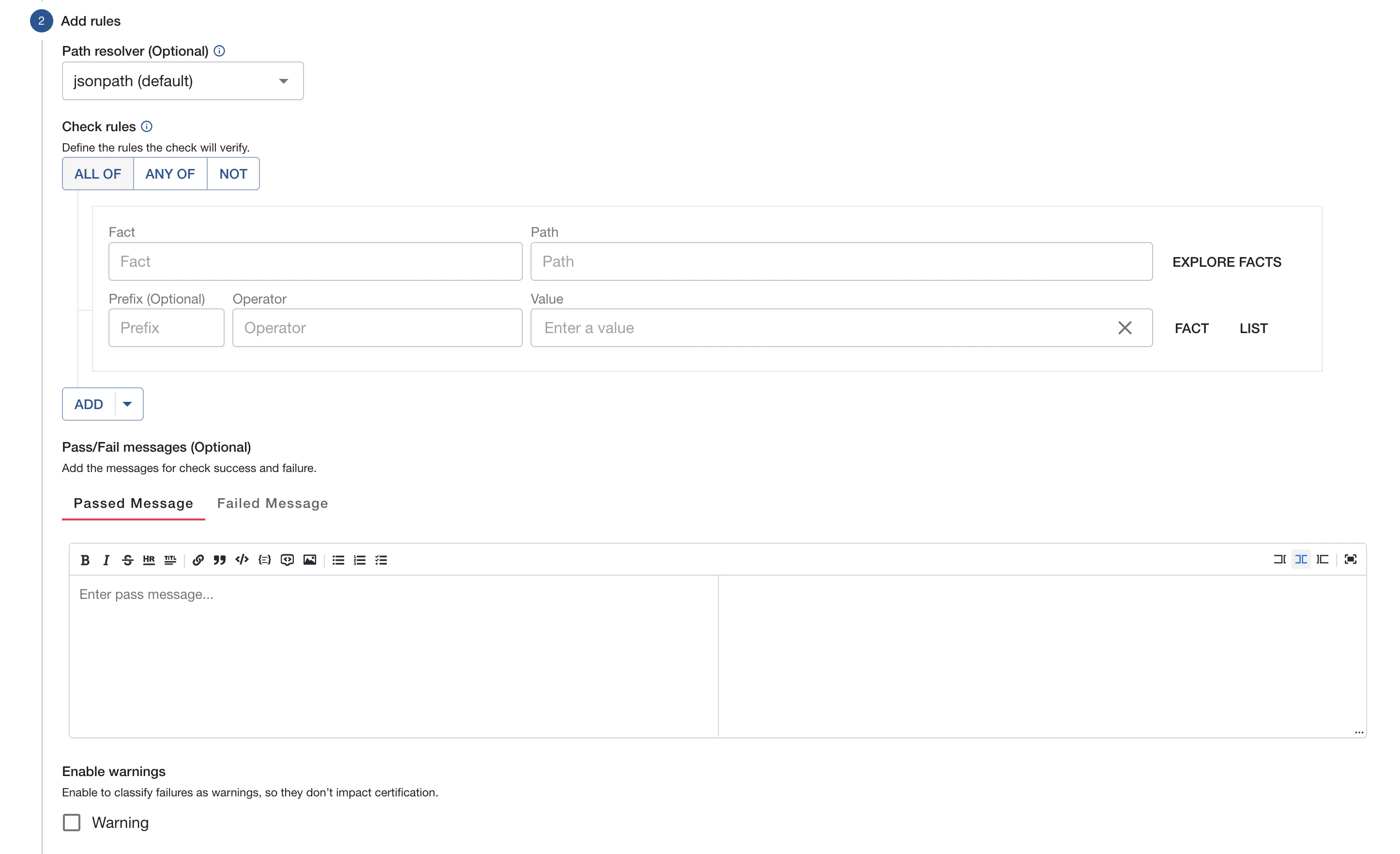This screenshot has width=1400, height=854.
Task: Click the EXPLORE FACTS button
Action: [x=1226, y=262]
